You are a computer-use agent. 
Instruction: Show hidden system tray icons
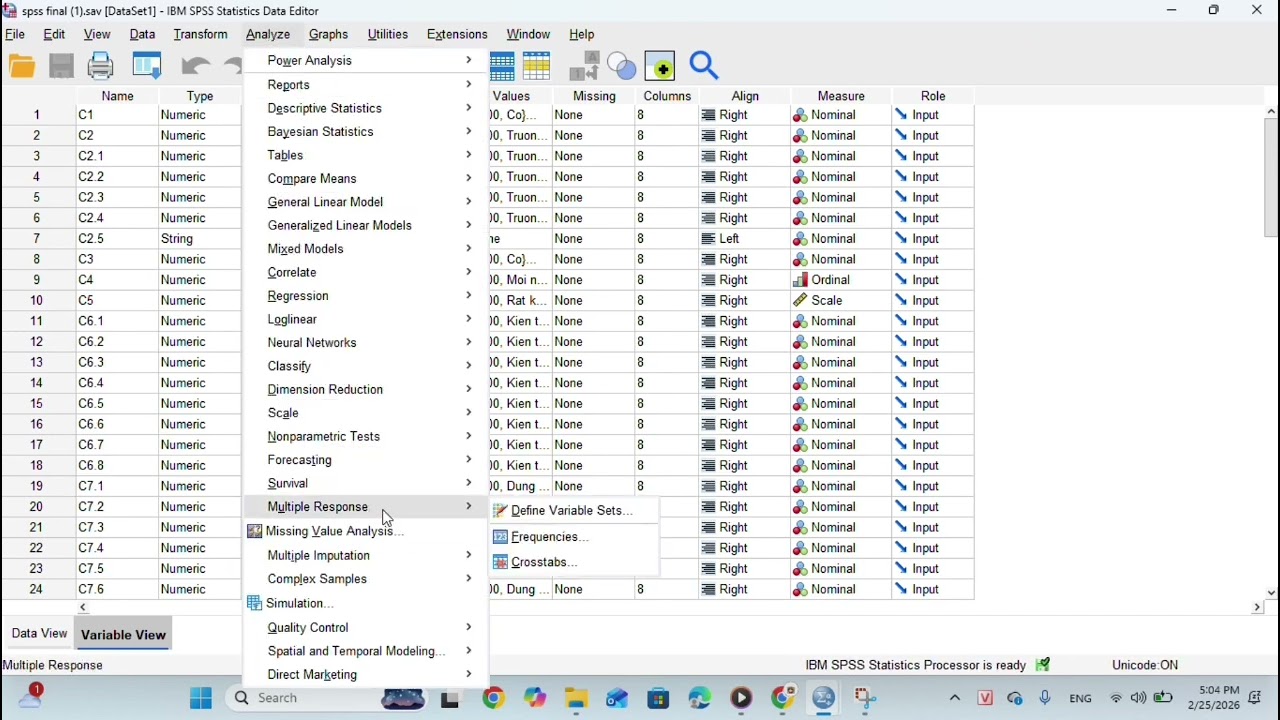(x=955, y=698)
